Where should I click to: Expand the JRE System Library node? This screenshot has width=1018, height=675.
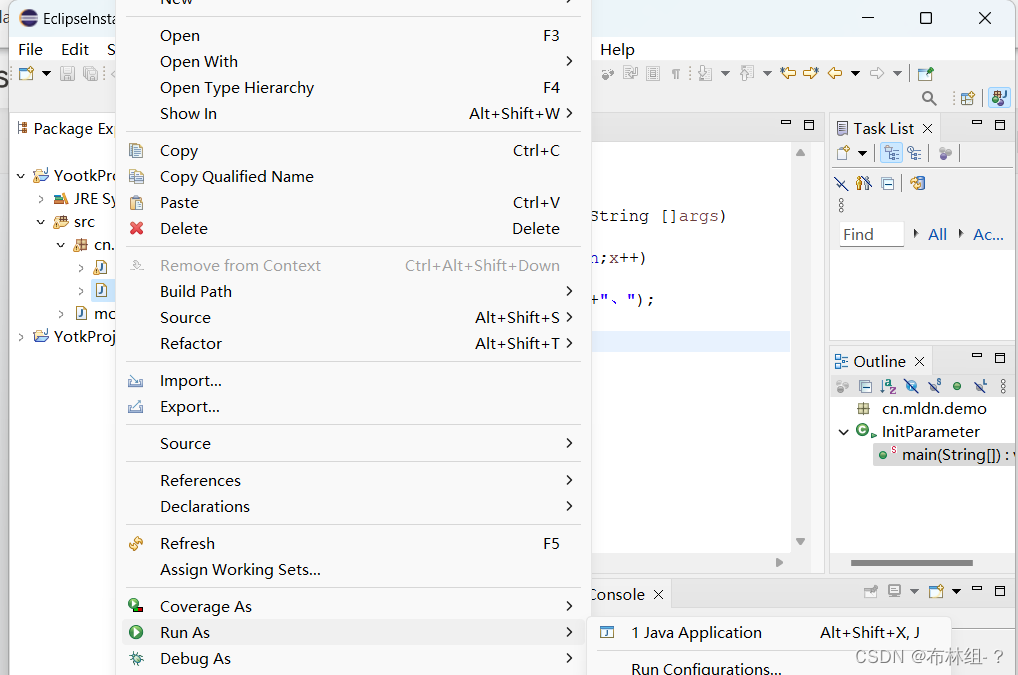coord(41,199)
